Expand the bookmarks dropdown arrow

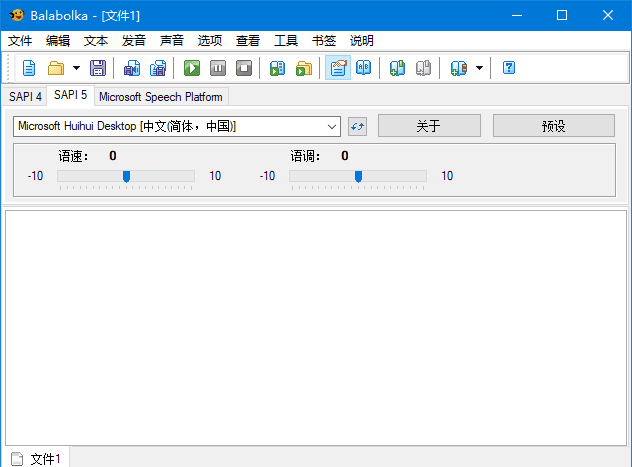479,68
